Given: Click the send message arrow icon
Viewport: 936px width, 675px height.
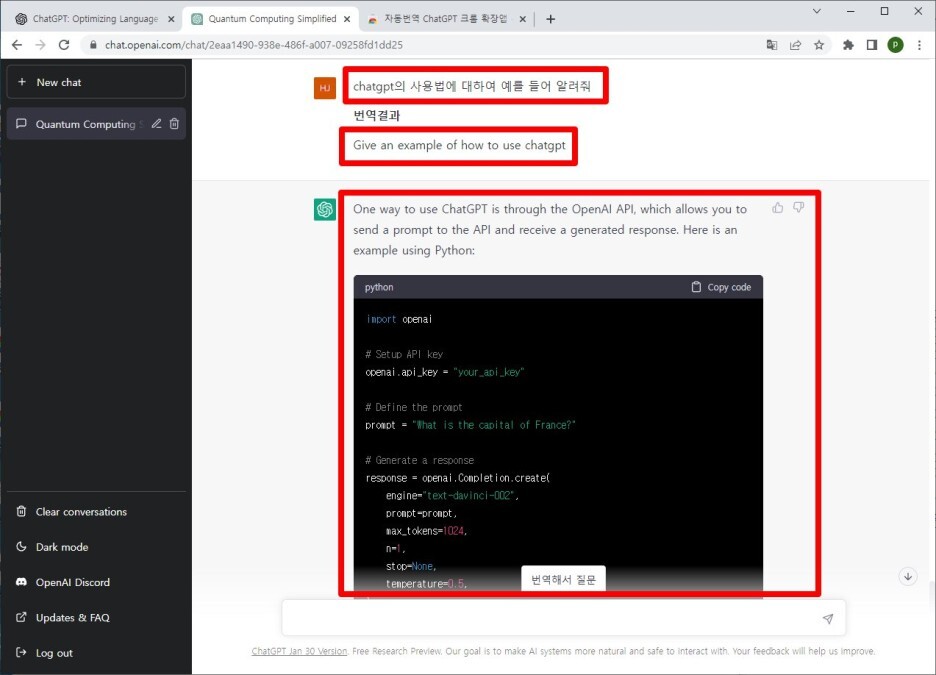Looking at the screenshot, I should [827, 619].
